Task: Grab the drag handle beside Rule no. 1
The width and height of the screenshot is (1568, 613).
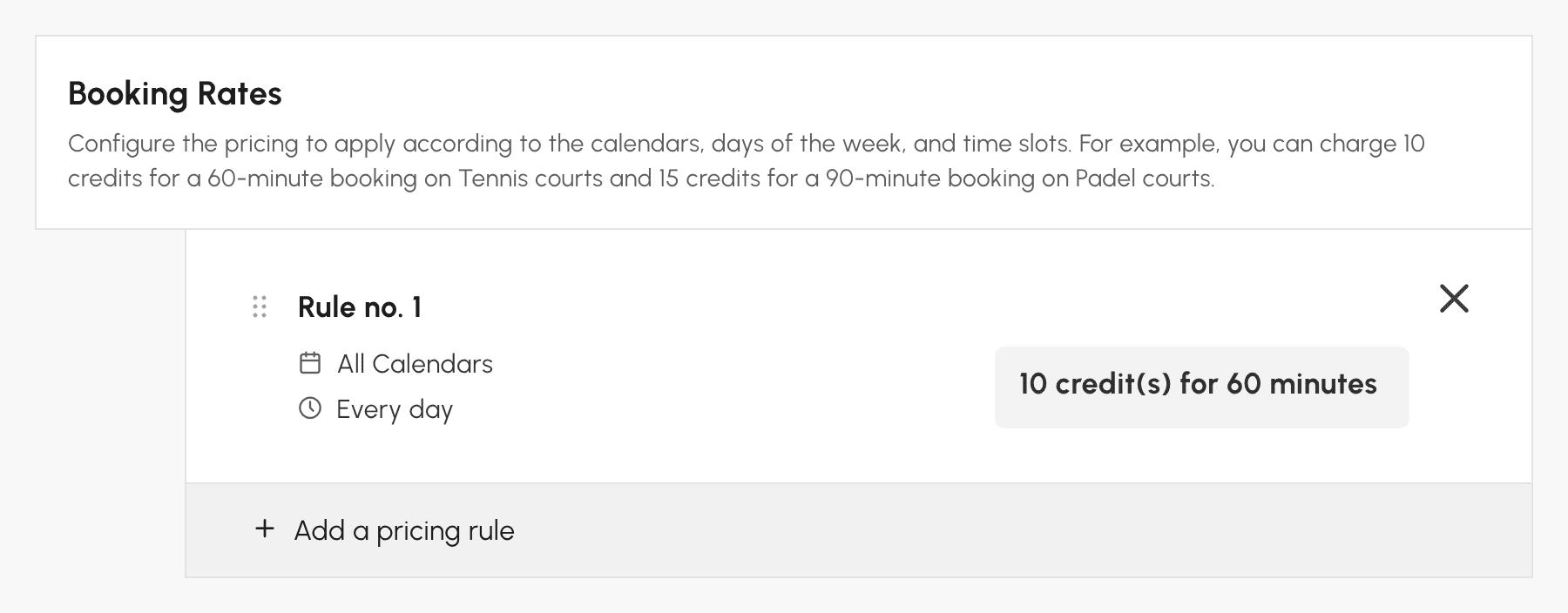Action: tap(260, 306)
